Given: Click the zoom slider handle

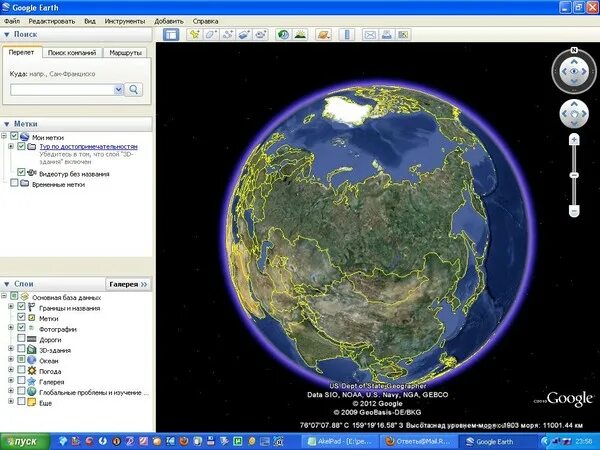Looking at the screenshot, I should (x=574, y=175).
